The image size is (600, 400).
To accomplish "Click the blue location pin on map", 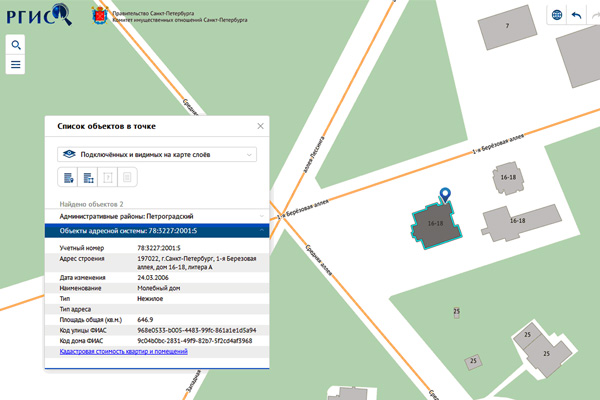I will coord(445,195).
